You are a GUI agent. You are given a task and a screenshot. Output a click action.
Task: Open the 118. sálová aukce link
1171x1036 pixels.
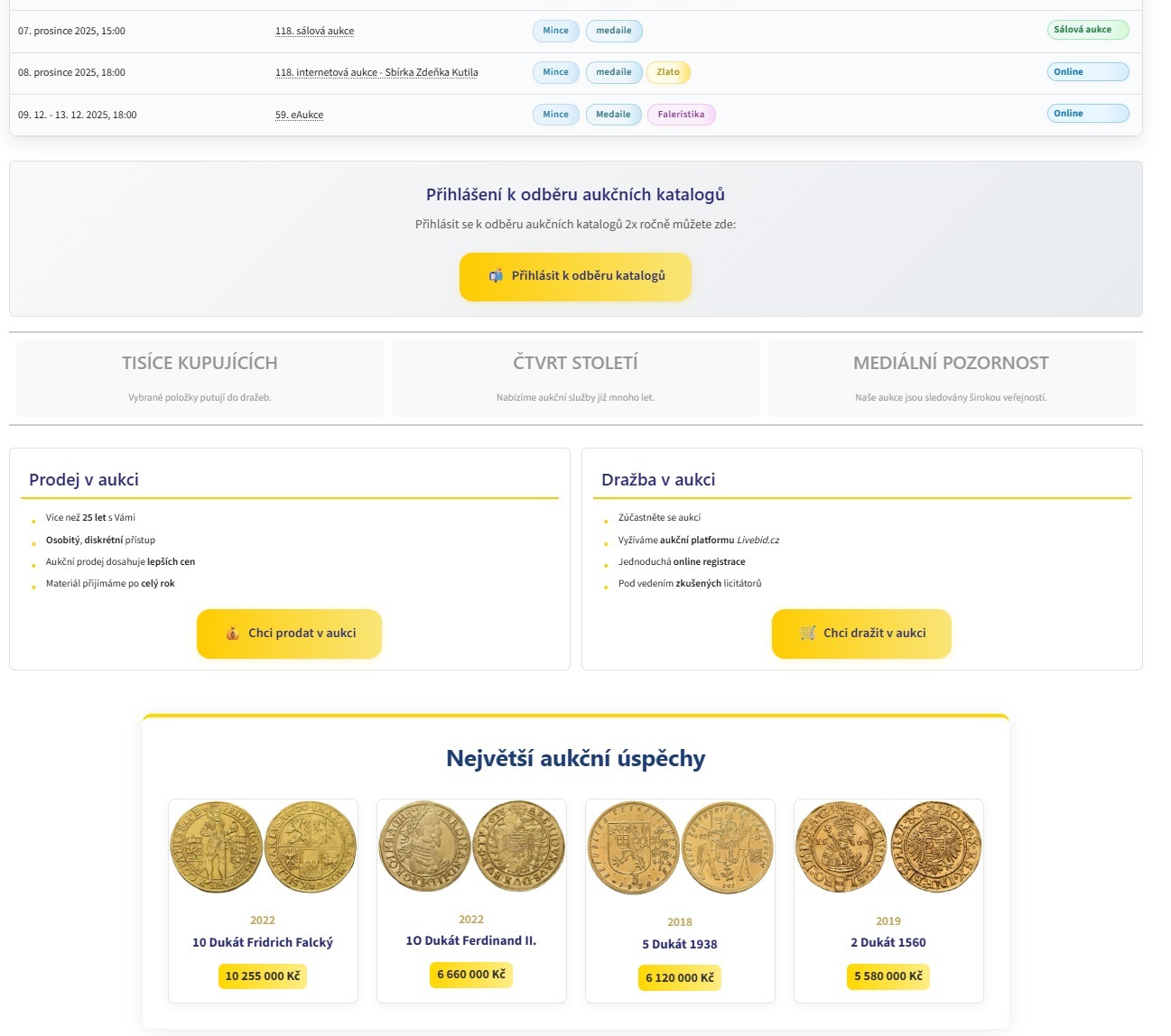314,31
